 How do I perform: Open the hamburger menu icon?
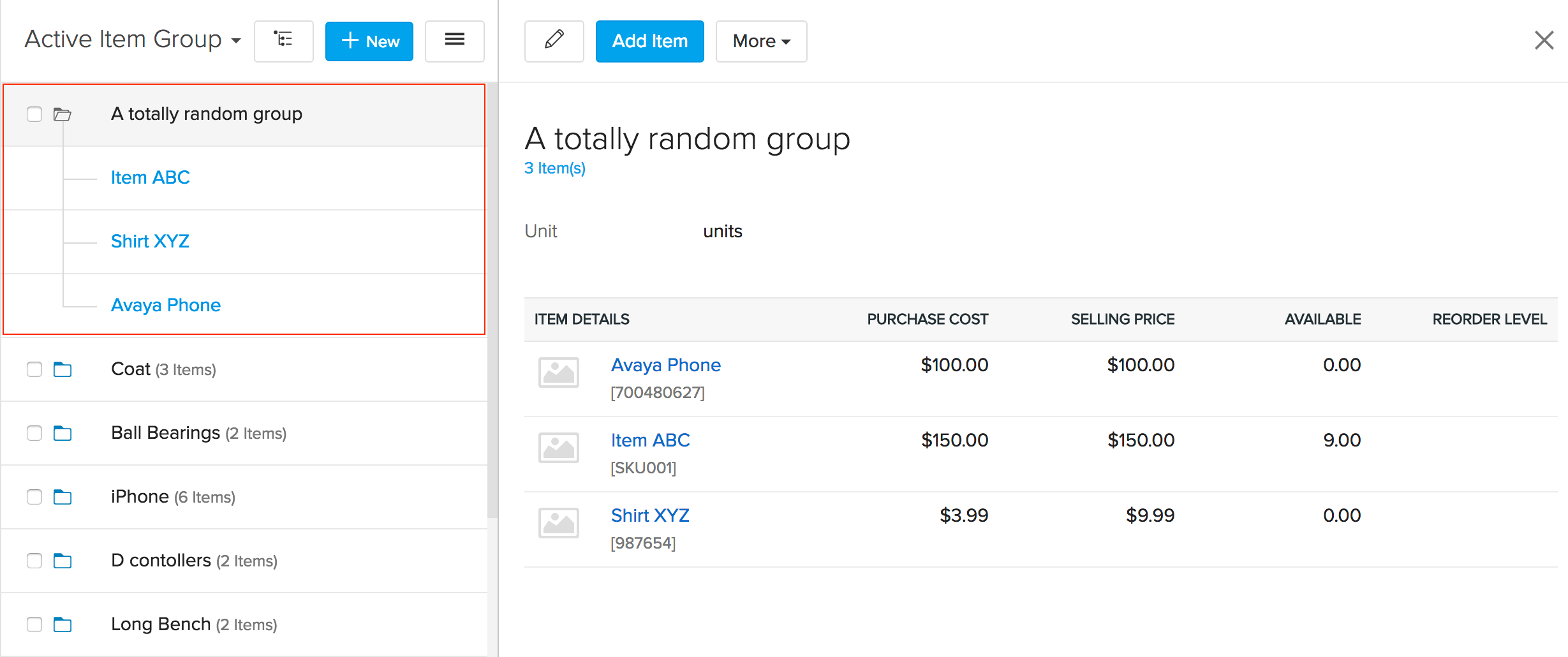tap(454, 41)
